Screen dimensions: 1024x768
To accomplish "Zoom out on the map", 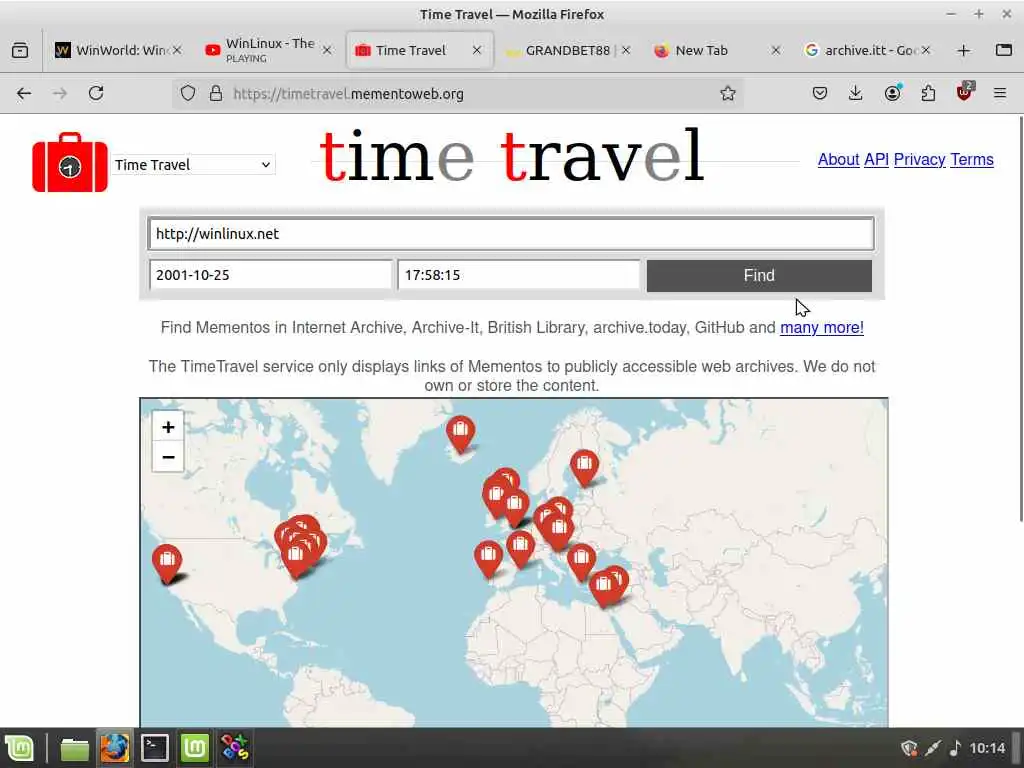I will [x=168, y=457].
